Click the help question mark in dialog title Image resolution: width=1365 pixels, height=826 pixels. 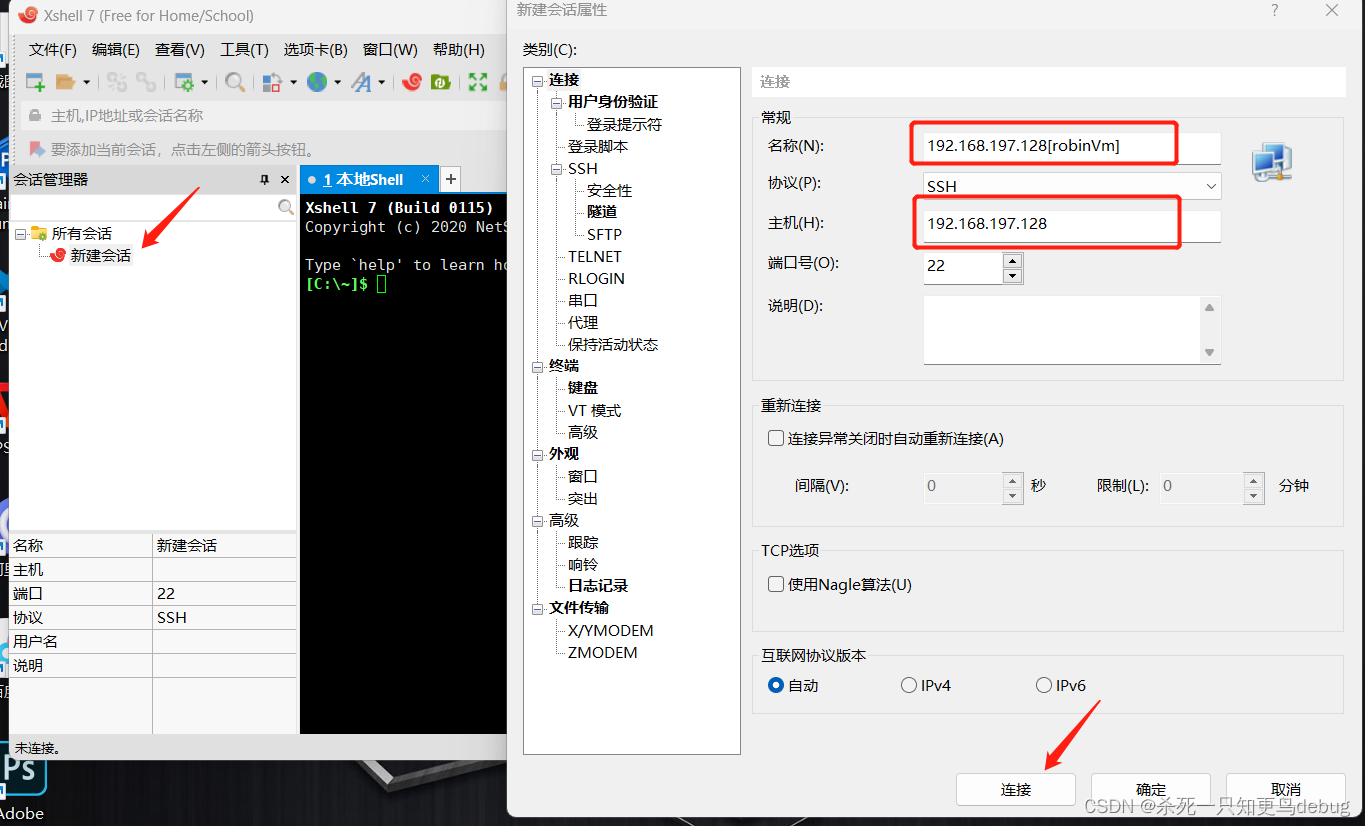click(1274, 10)
